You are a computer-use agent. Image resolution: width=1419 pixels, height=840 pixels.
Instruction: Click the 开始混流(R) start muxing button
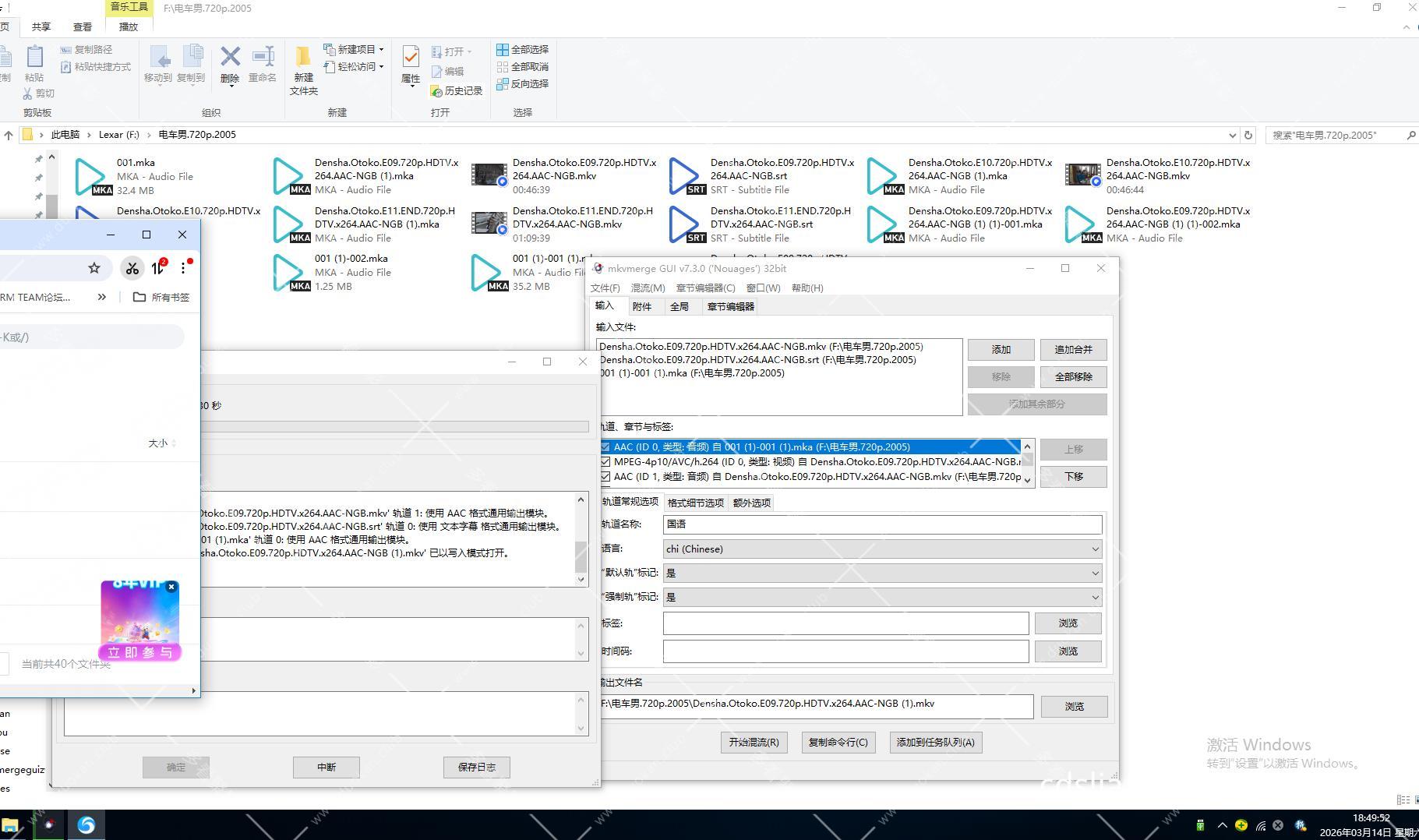[x=754, y=743]
